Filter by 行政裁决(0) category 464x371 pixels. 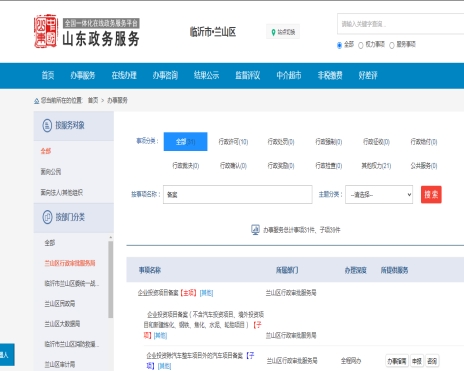tap(186, 166)
